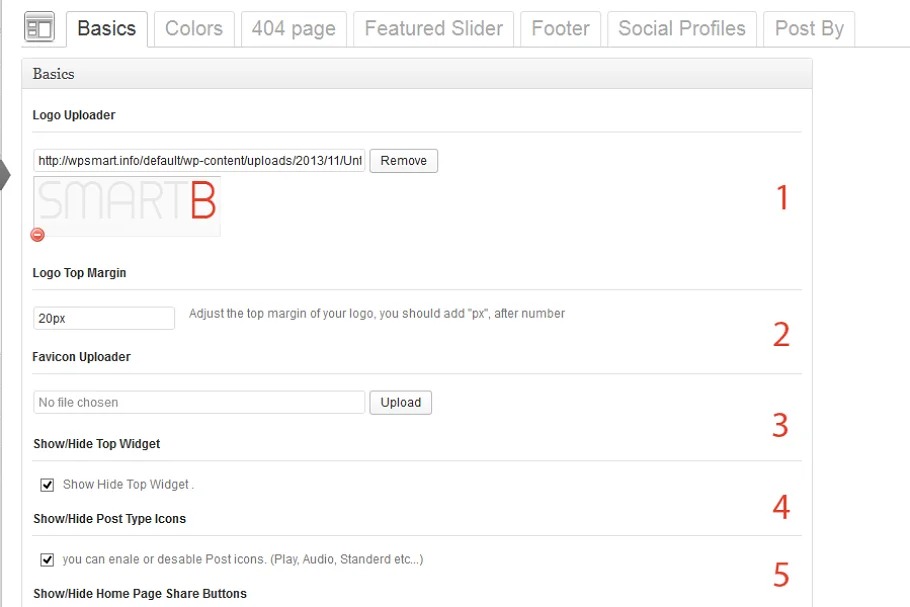Click the "Show Hide Top Widget" label text

click(x=127, y=485)
